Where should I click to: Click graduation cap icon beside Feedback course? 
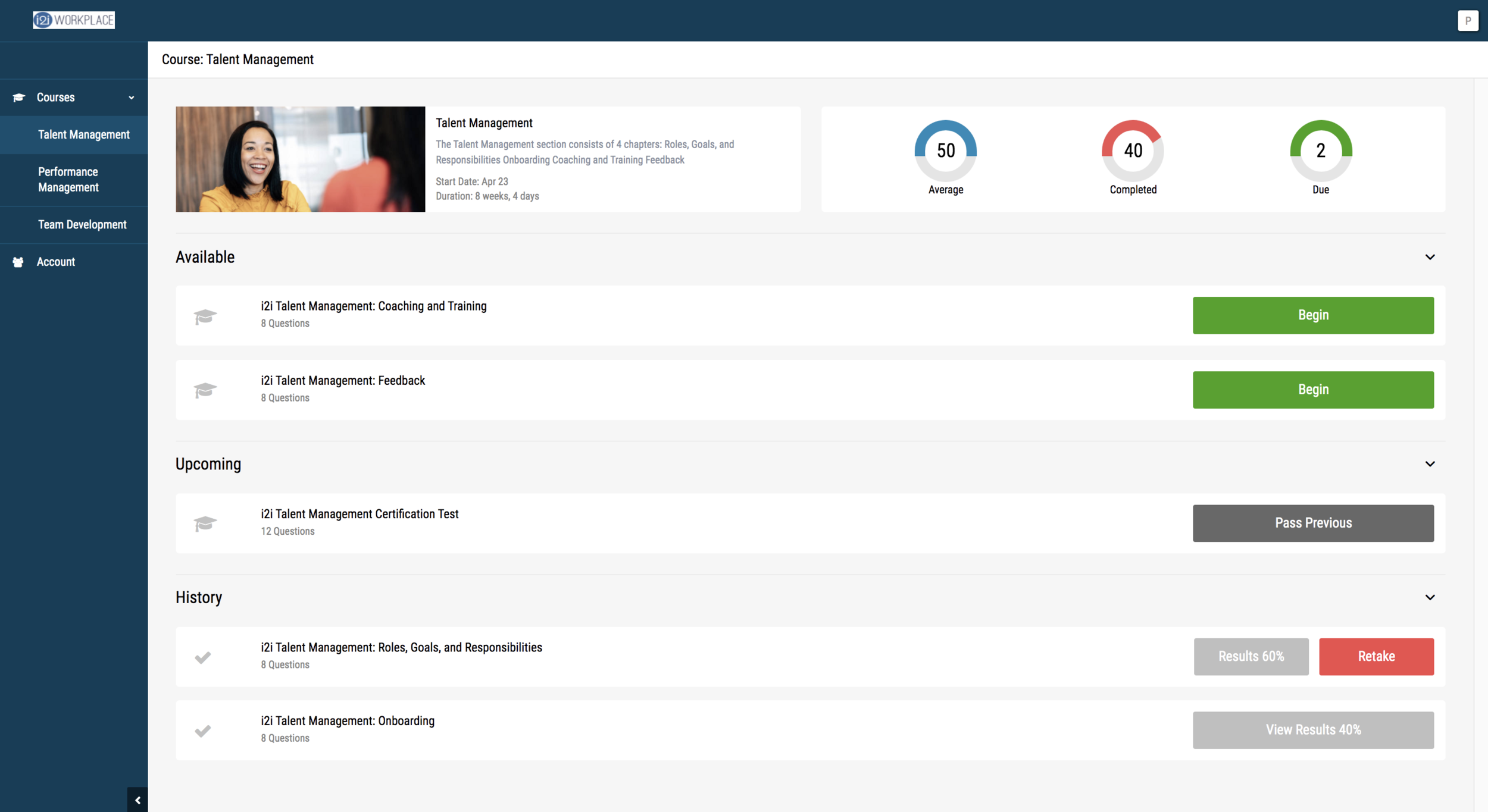(x=205, y=390)
